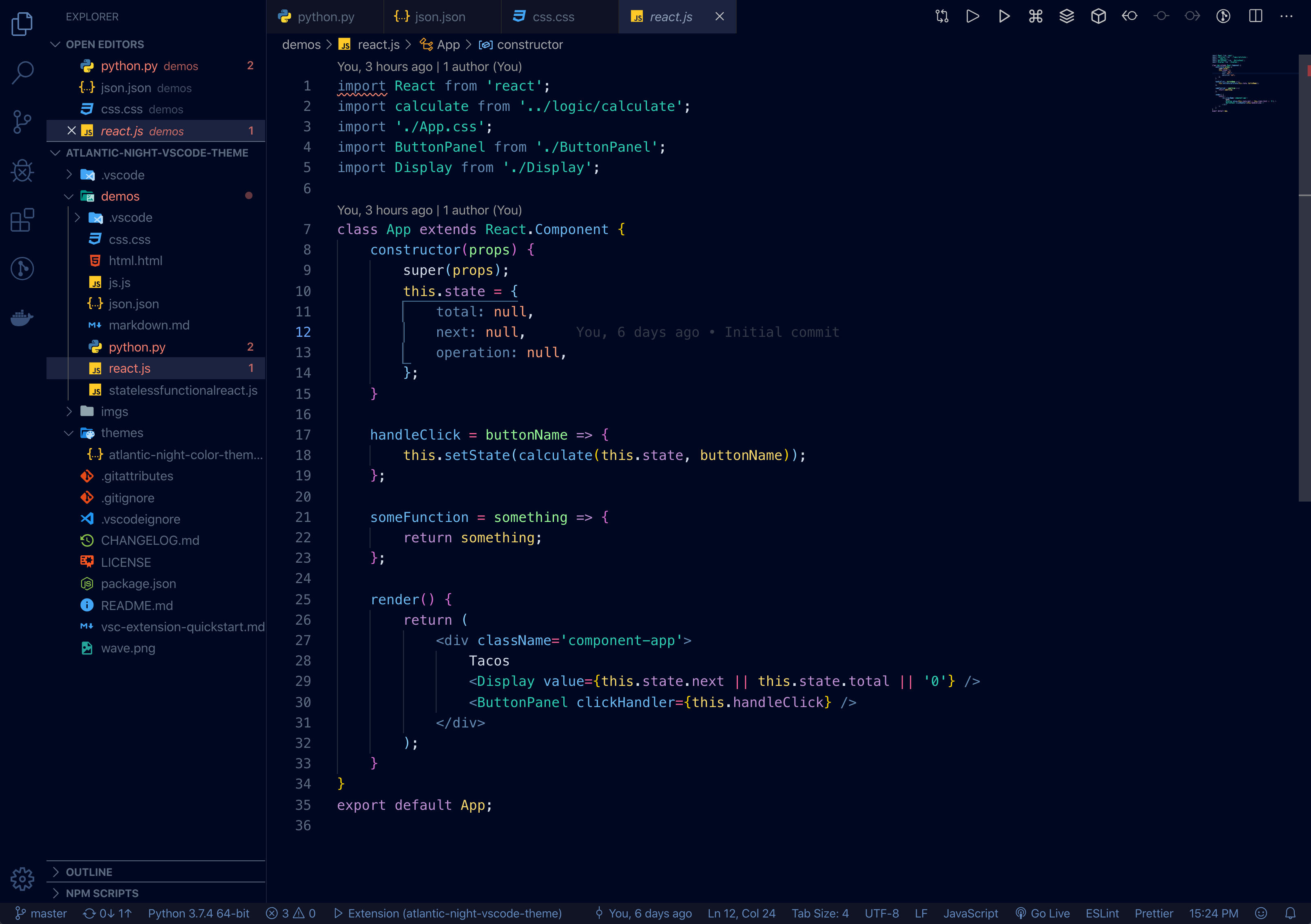Click the Split Editor icon in toolbar
1311x924 pixels.
(x=1257, y=16)
